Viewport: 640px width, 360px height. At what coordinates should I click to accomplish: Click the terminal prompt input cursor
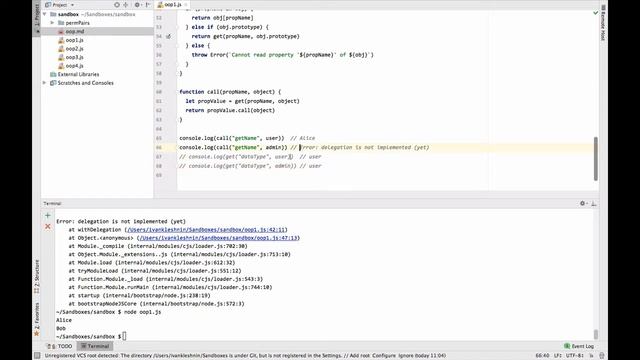[x=124, y=336]
